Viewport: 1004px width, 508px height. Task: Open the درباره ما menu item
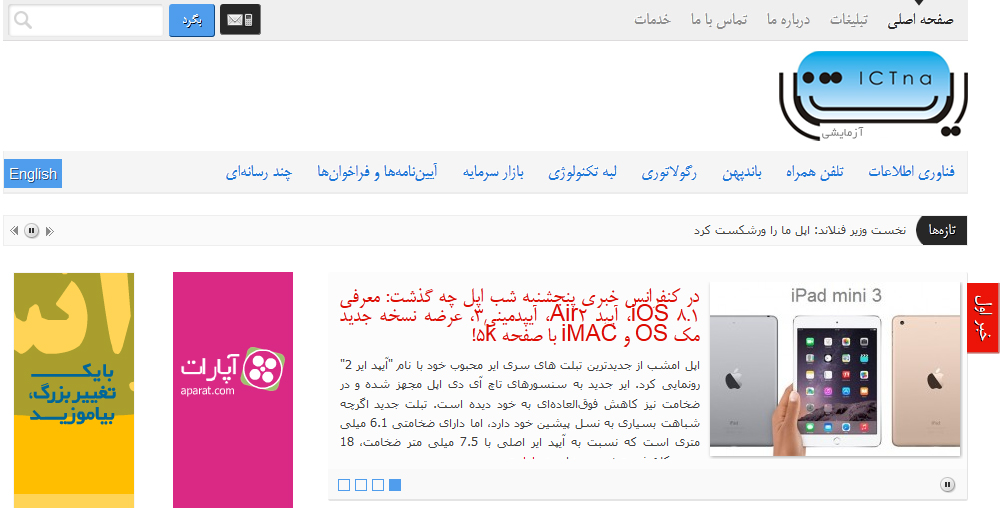(x=788, y=20)
